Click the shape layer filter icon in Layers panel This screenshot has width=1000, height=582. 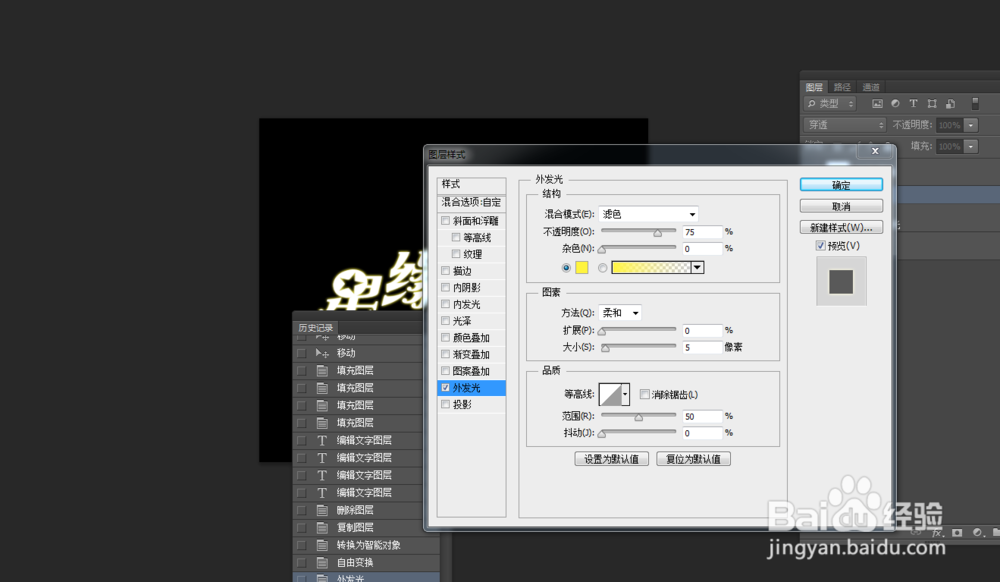pos(931,103)
